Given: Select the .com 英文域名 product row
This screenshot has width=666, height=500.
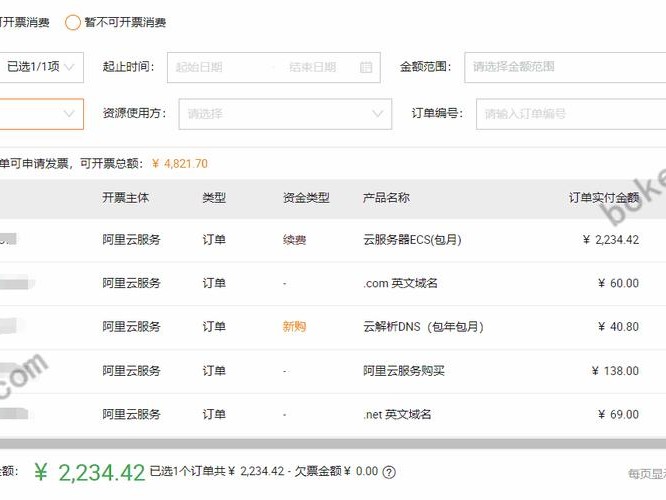Looking at the screenshot, I should point(333,283).
